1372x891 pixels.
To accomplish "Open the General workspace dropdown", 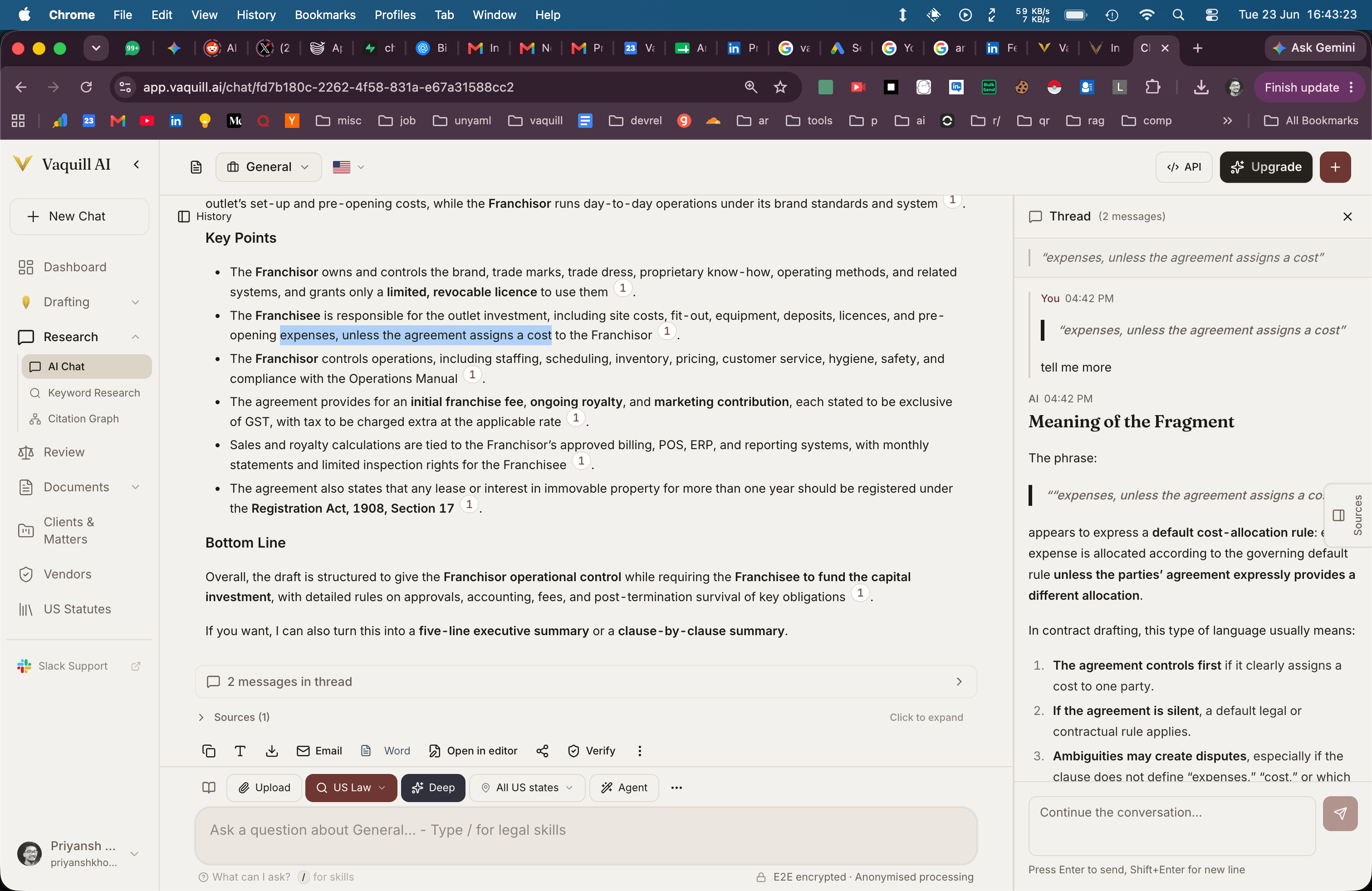I will click(x=269, y=167).
